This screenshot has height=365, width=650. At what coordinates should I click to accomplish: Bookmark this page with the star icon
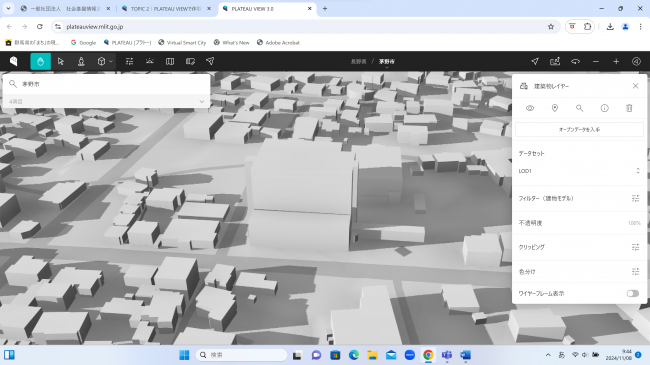tap(551, 27)
